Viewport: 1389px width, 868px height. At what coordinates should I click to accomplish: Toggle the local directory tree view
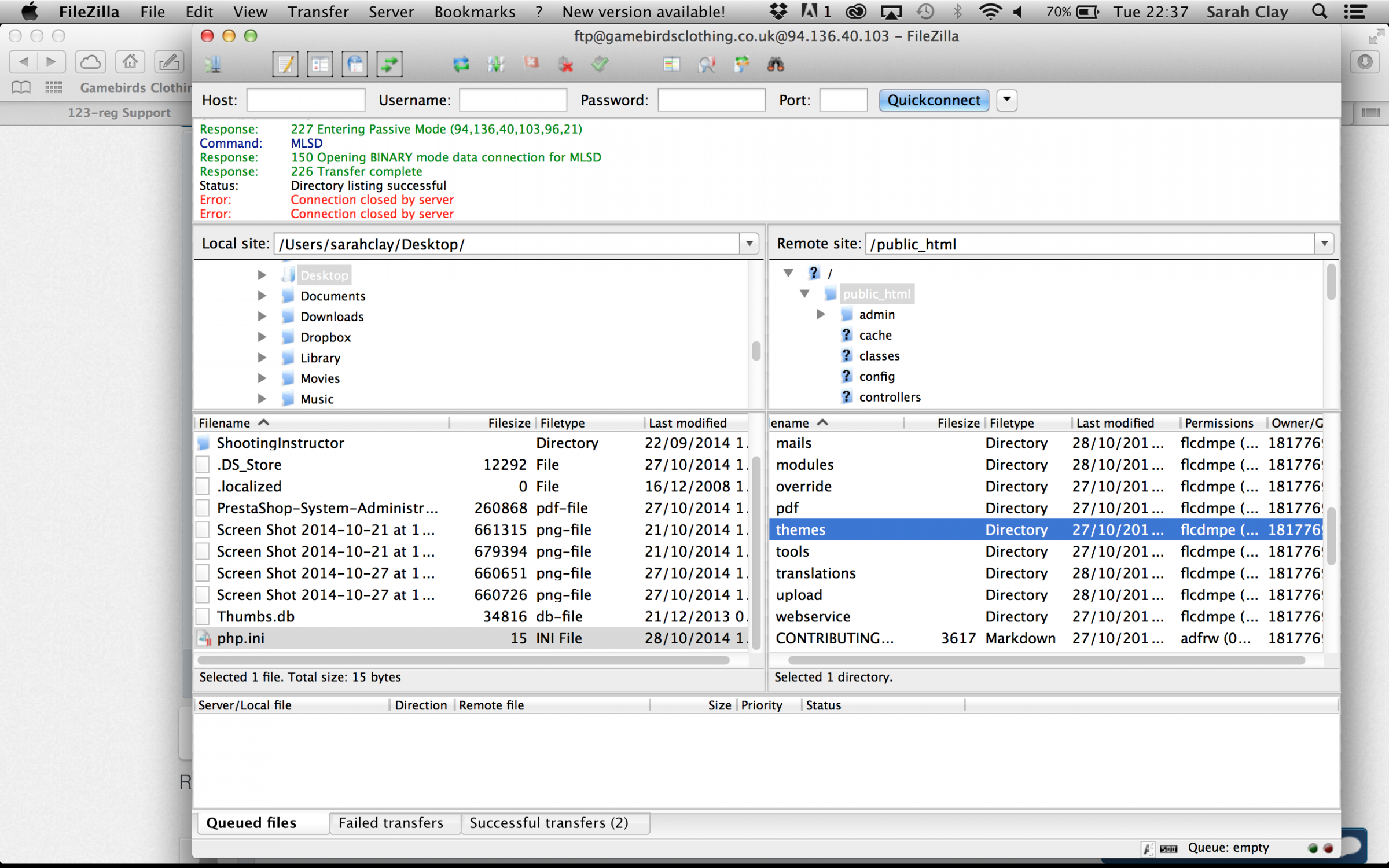click(320, 64)
